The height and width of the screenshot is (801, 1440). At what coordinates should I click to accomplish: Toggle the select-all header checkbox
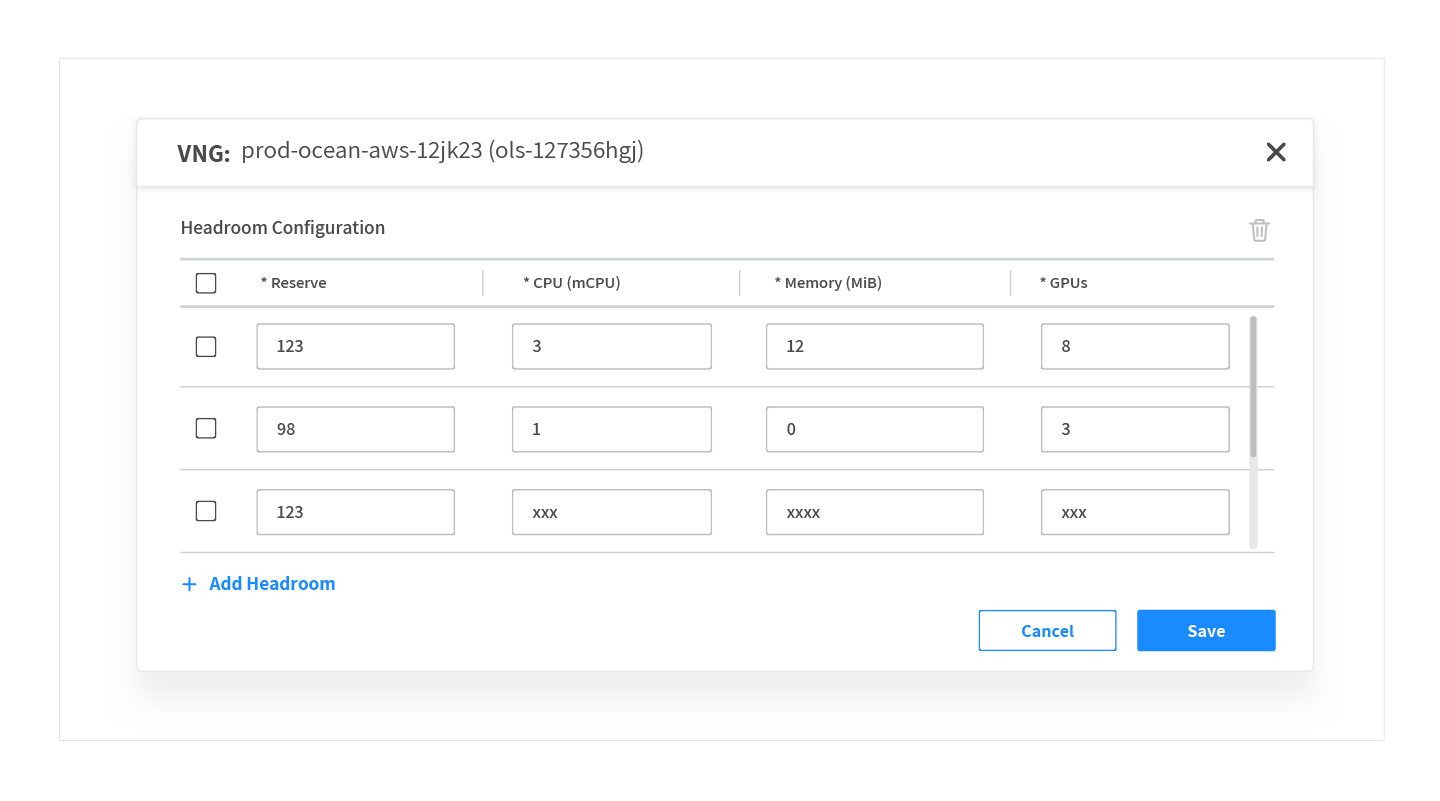[206, 283]
